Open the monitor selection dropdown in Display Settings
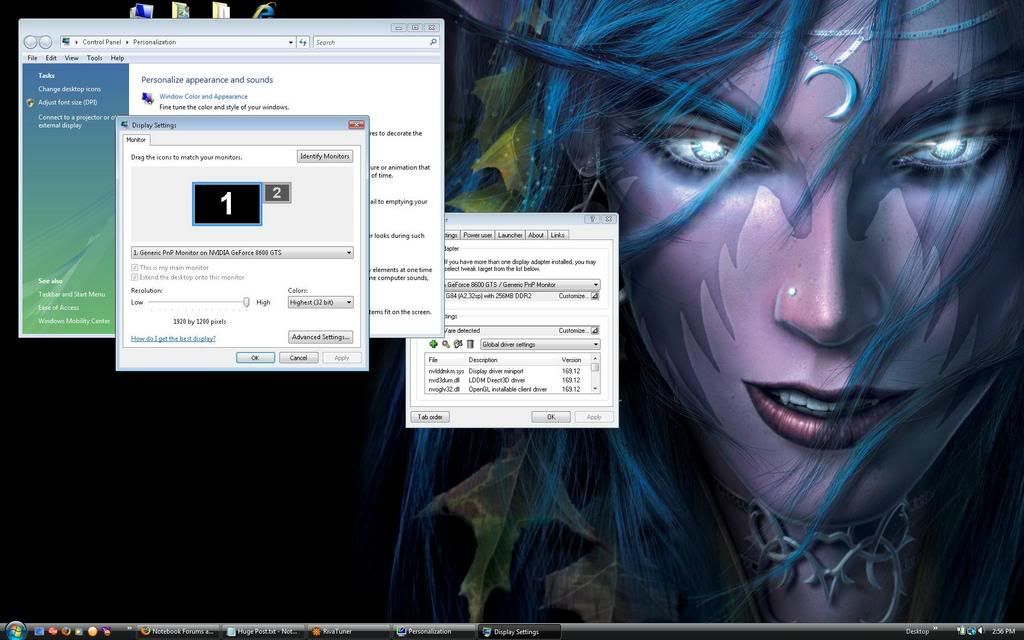Screen dimensions: 1024x640 [x=242, y=253]
